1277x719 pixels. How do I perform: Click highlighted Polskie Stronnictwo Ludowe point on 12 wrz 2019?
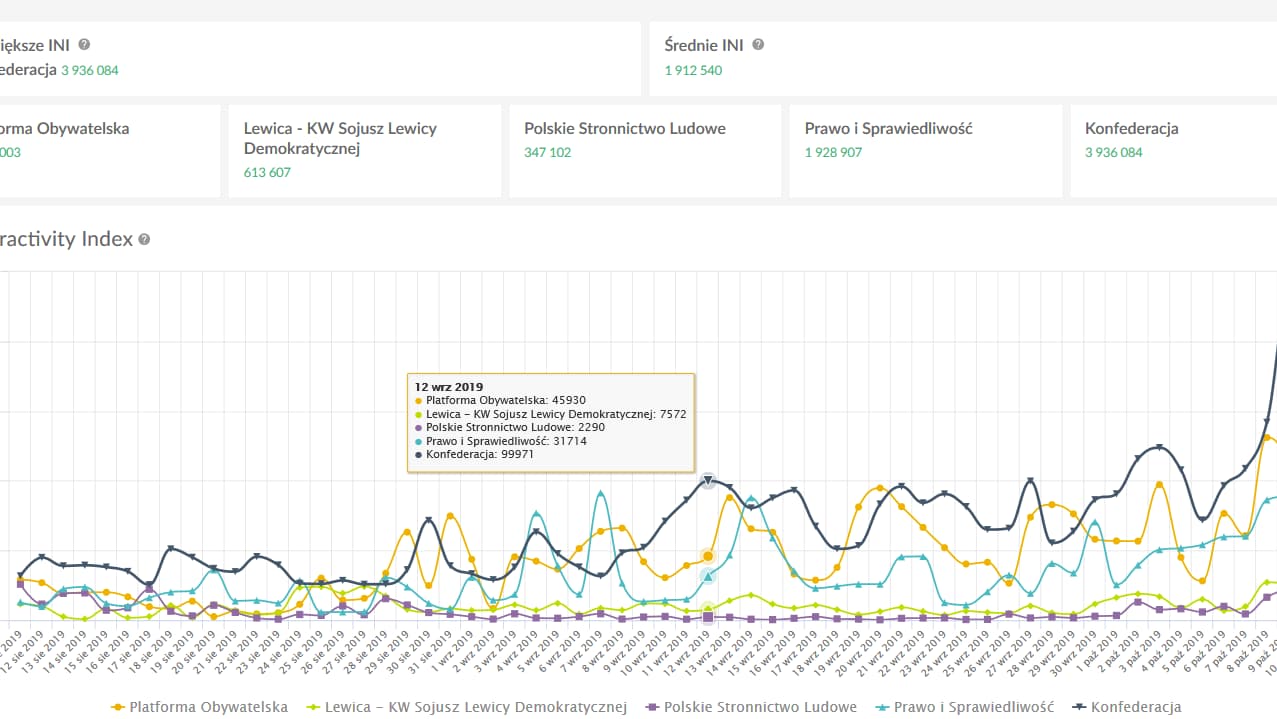pyautogui.click(x=708, y=618)
